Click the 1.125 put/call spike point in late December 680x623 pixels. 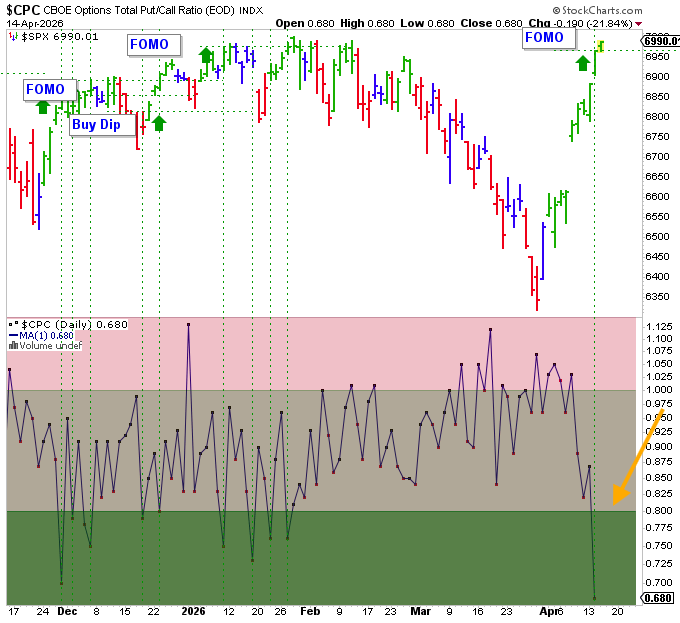[188, 324]
